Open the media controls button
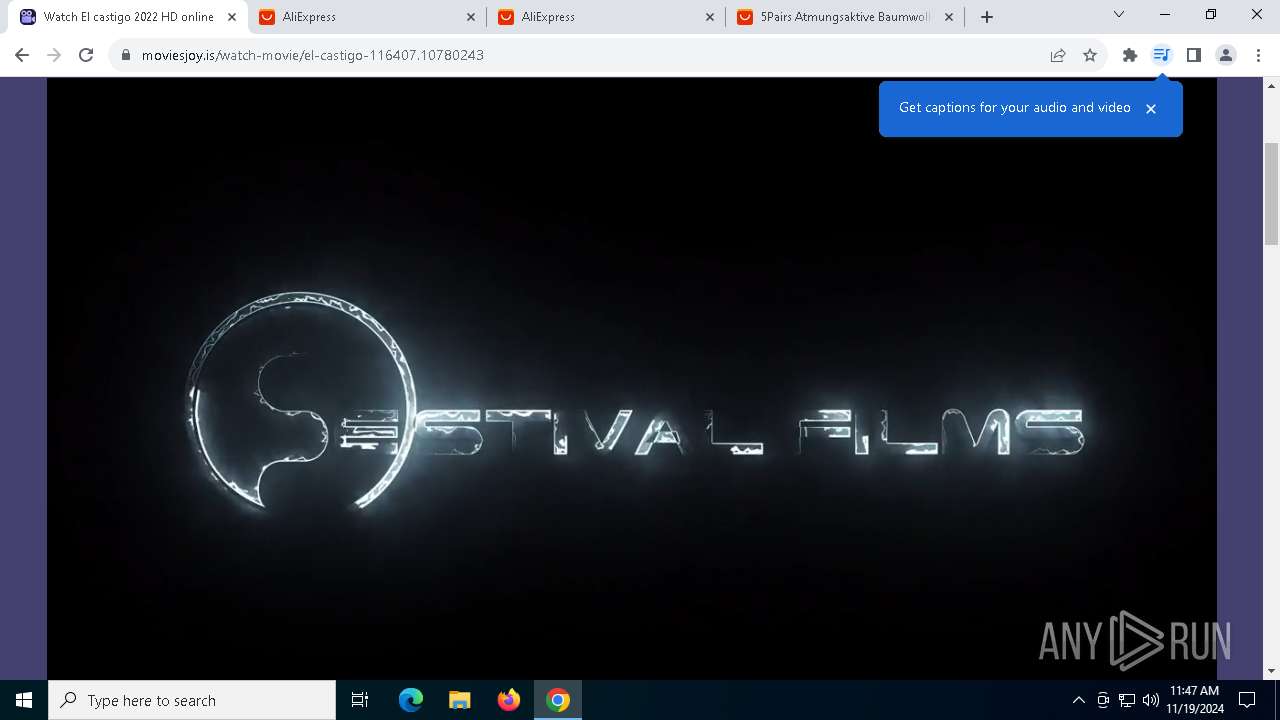This screenshot has width=1280, height=720. [1162, 55]
